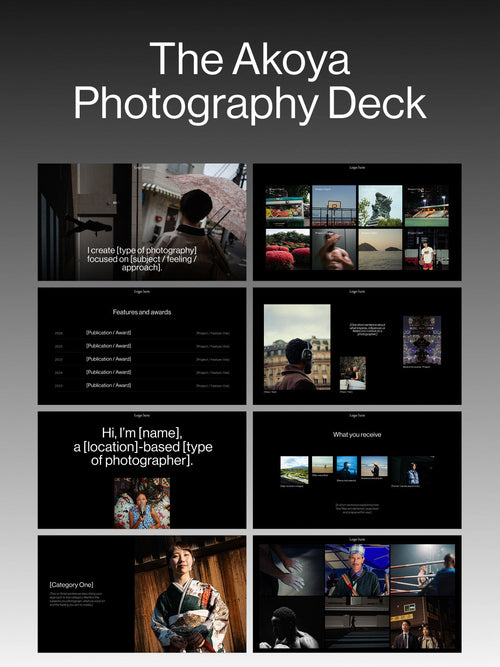Click the middle [Publication / Award] row
The width and height of the screenshot is (500, 667).
click(x=142, y=359)
